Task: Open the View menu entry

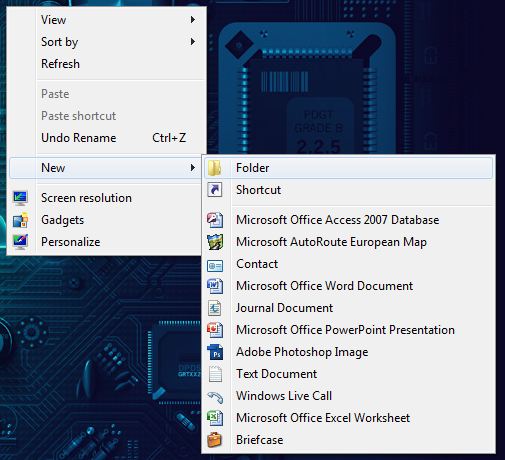Action: 106,20
